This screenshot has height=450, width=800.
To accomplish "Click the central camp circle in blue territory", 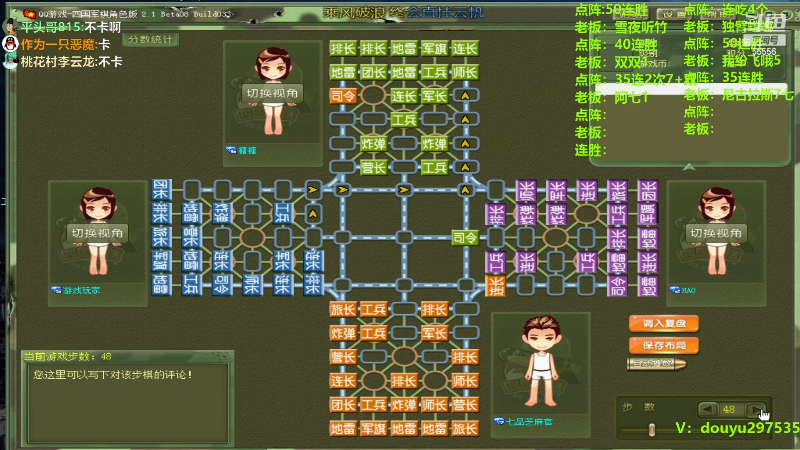I will (x=252, y=237).
